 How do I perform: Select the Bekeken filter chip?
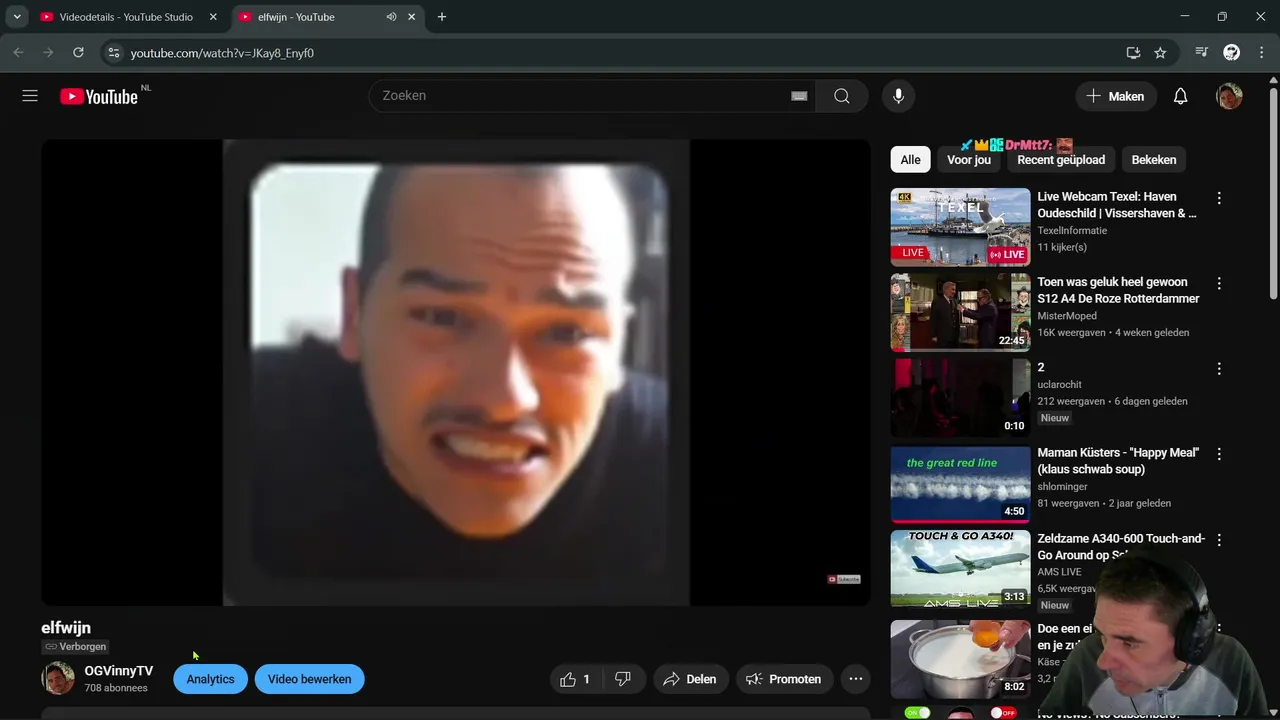point(1154,160)
